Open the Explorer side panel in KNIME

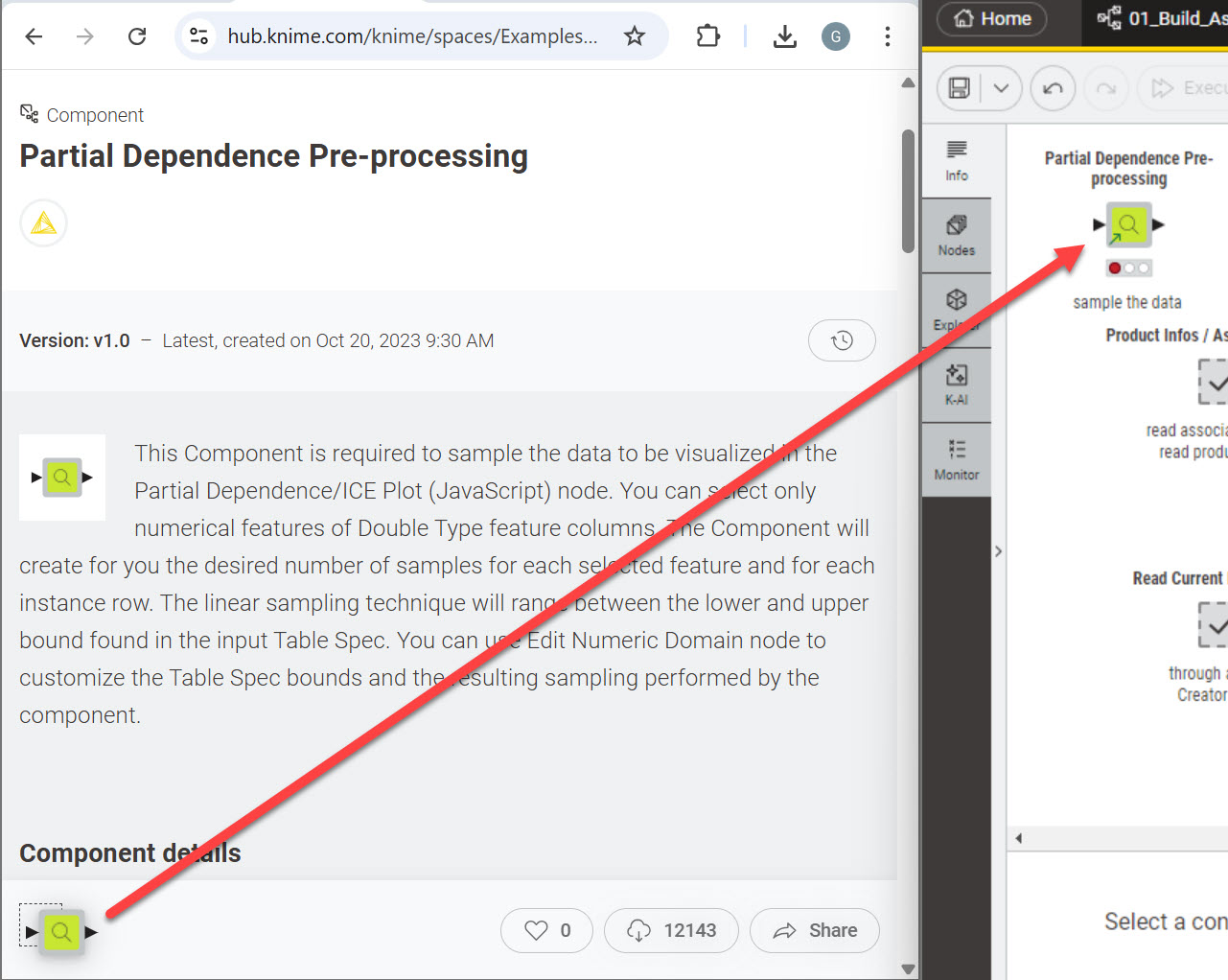coord(957,311)
